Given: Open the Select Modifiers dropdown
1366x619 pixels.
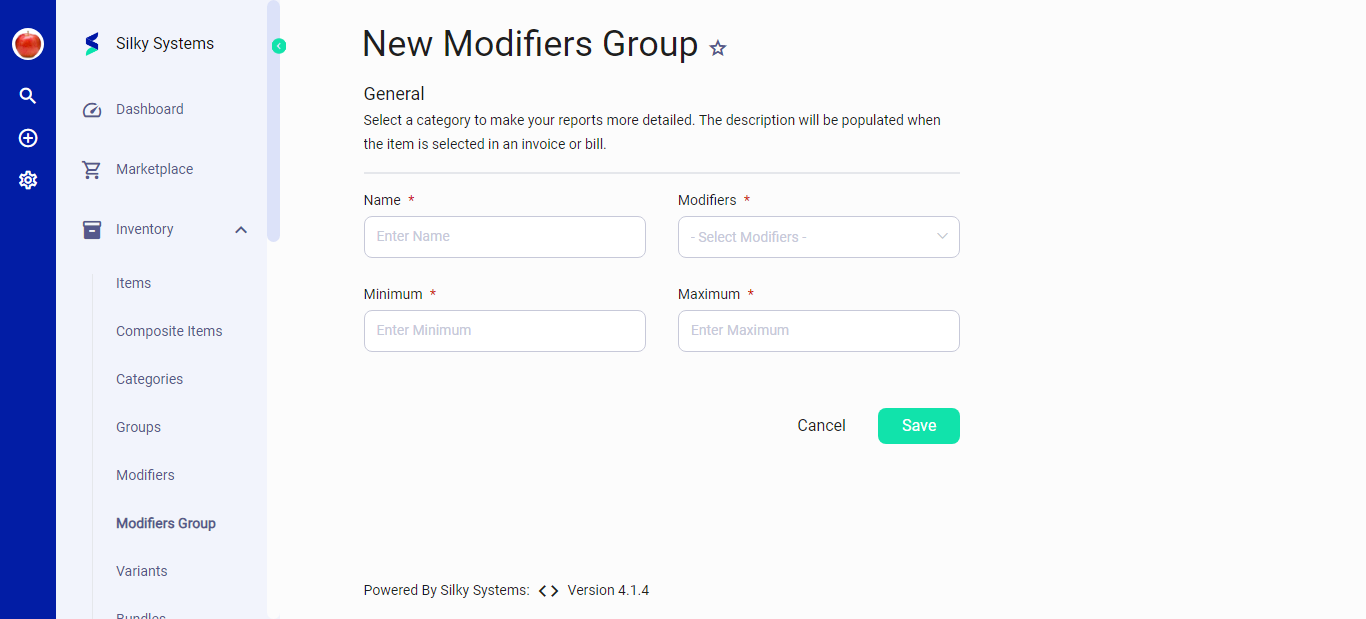Looking at the screenshot, I should (818, 237).
